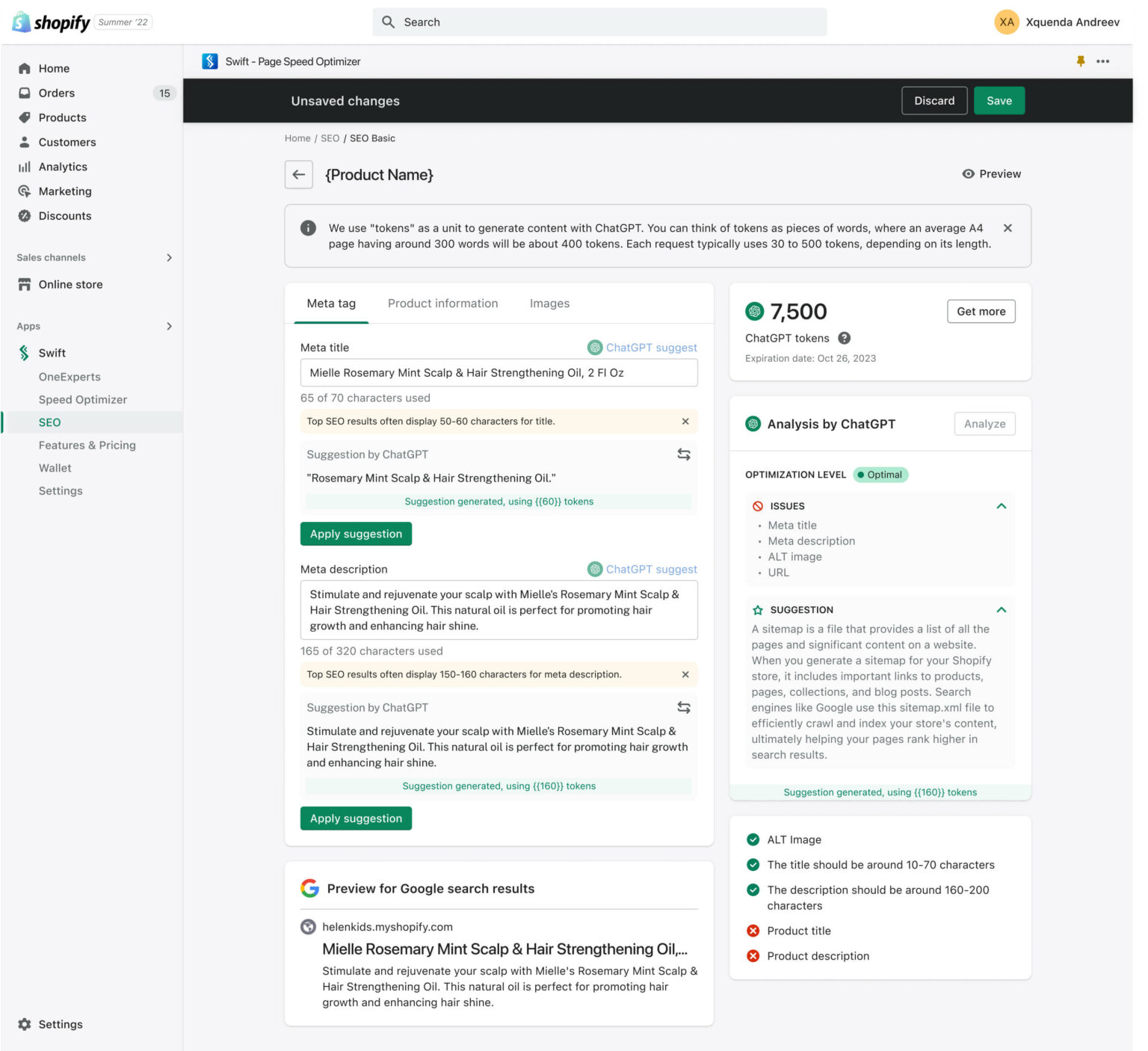
Task: Expand Sales channels in the sidebar
Action: click(170, 257)
